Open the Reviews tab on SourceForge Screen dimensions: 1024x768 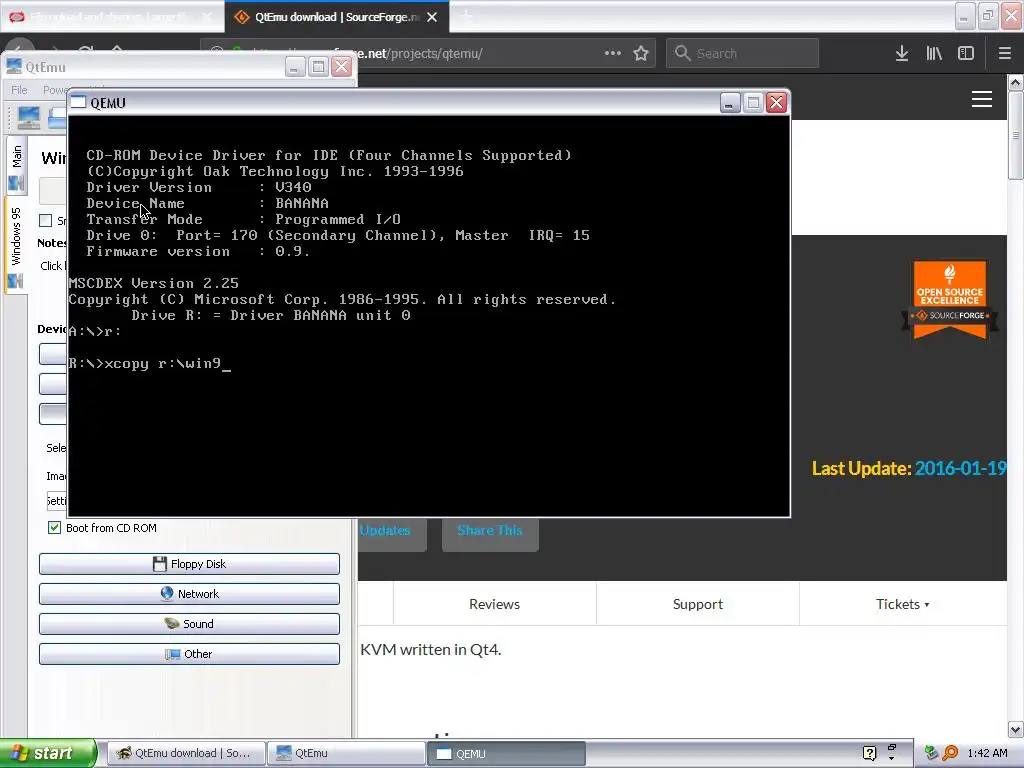[494, 604]
